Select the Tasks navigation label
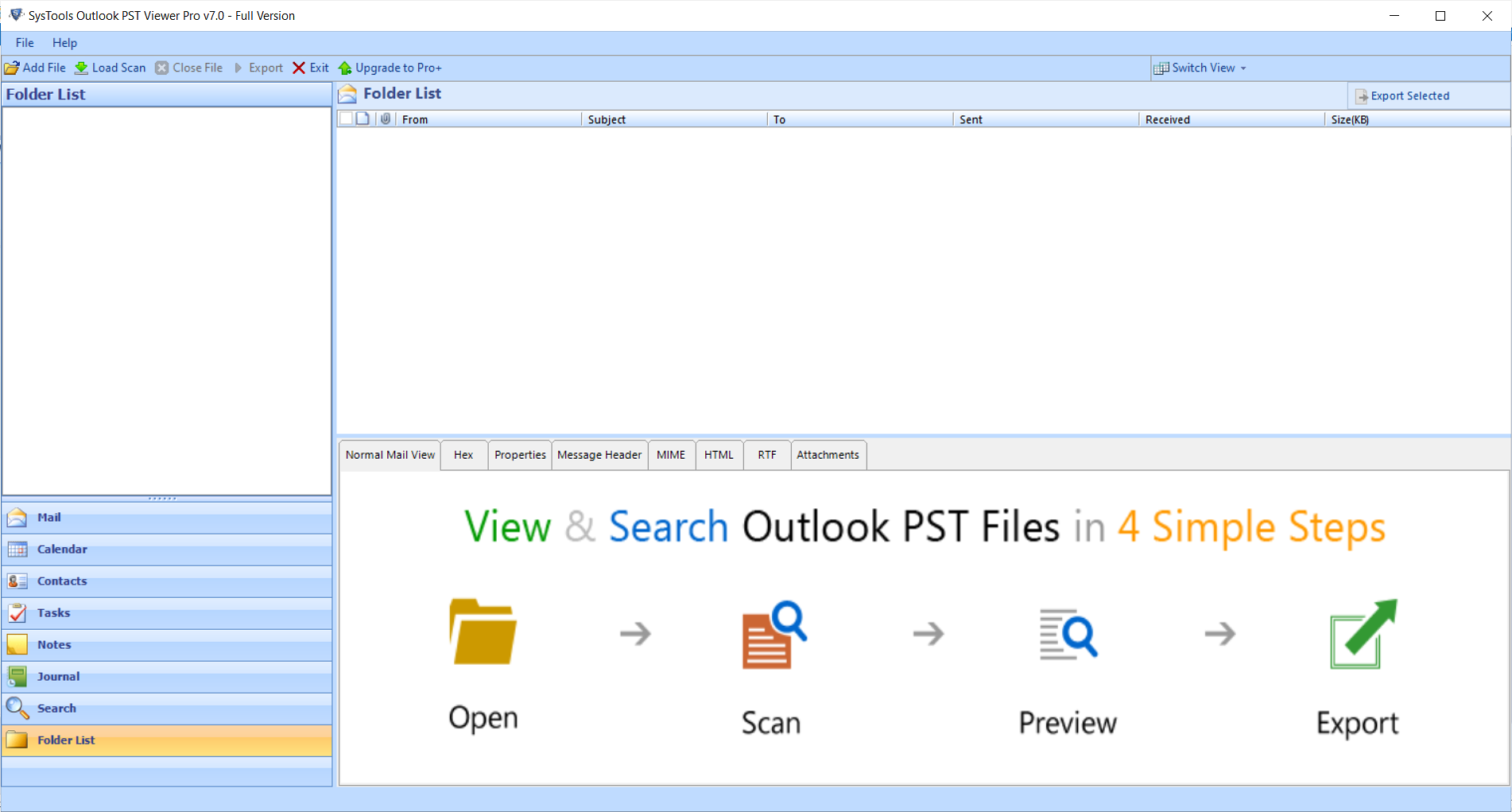 (x=53, y=613)
